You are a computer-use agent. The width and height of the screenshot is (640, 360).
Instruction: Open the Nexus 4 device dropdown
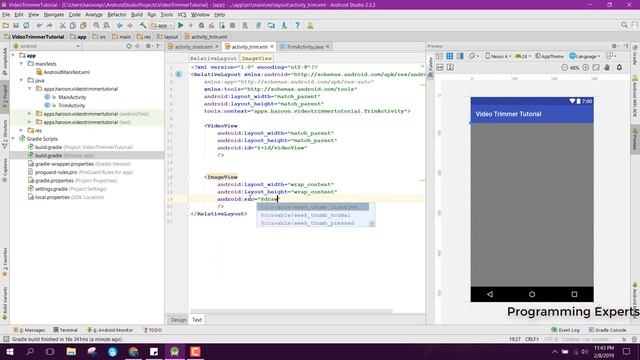coord(498,56)
